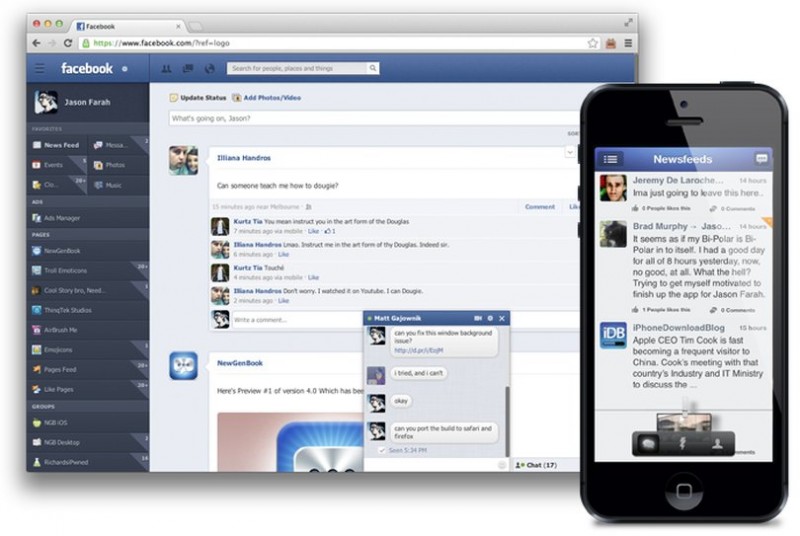The image size is (800, 536).
Task: Open Emojicons page in the sidebar
Action: [88, 350]
